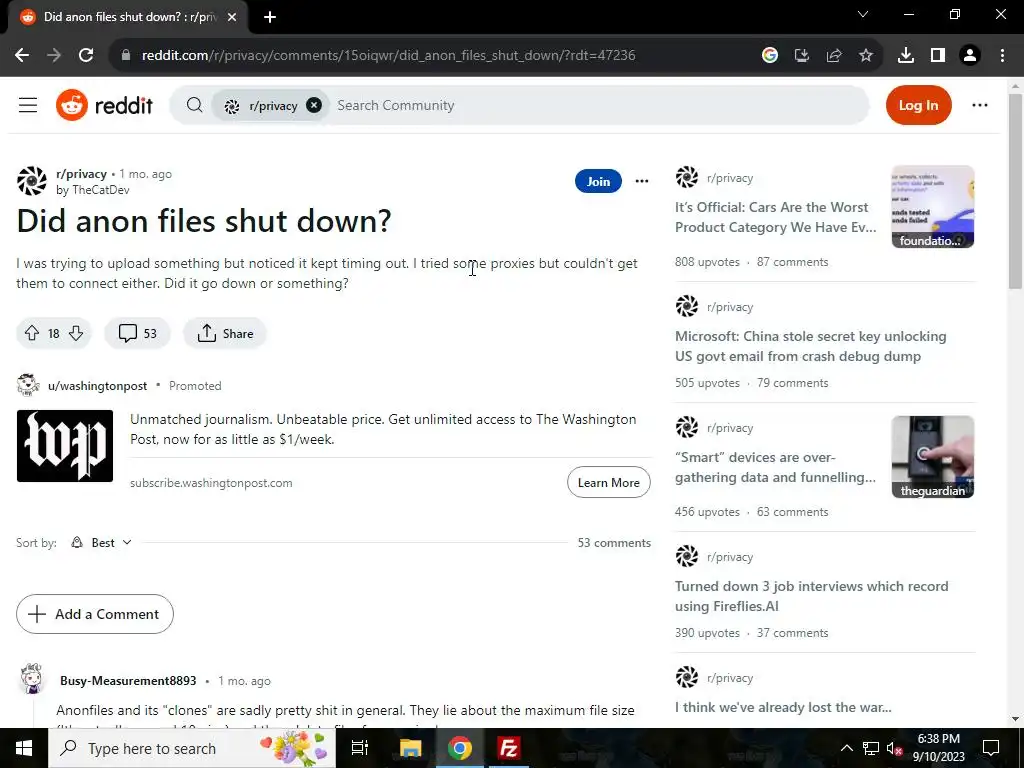The image size is (1024, 768).
Task: Open Turned down 3 job interviews post
Action: click(811, 596)
